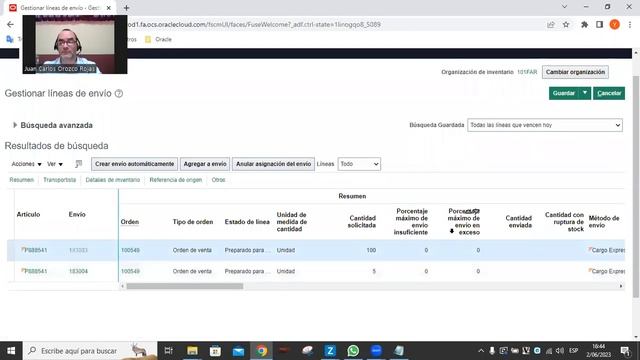Viewport: 640px width, 360px height.
Task: Sort by the Orden column header
Action: 130,222
